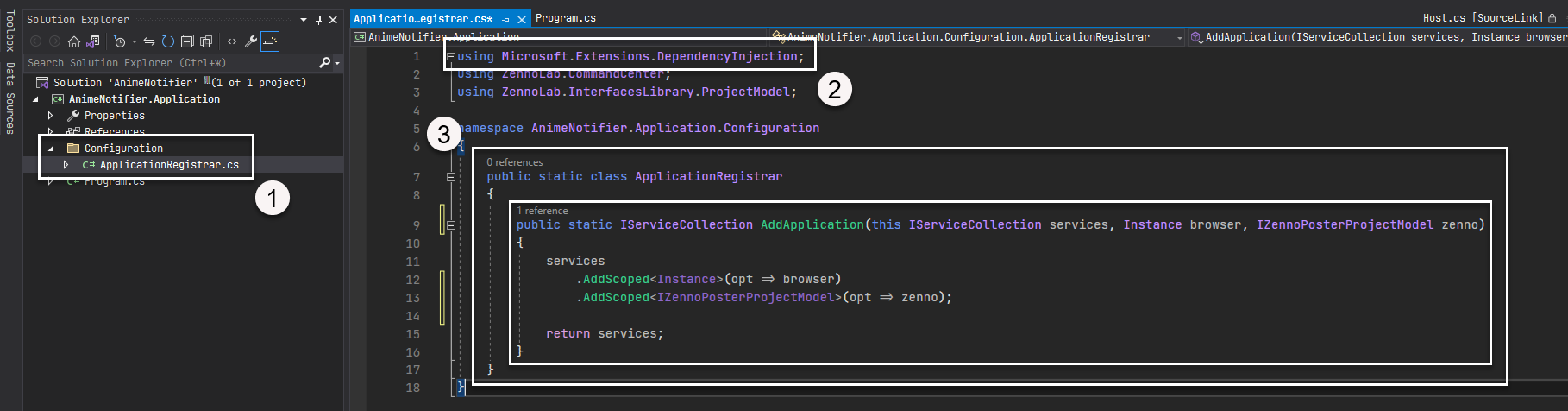Switch between solutions and folder views

(x=93, y=41)
